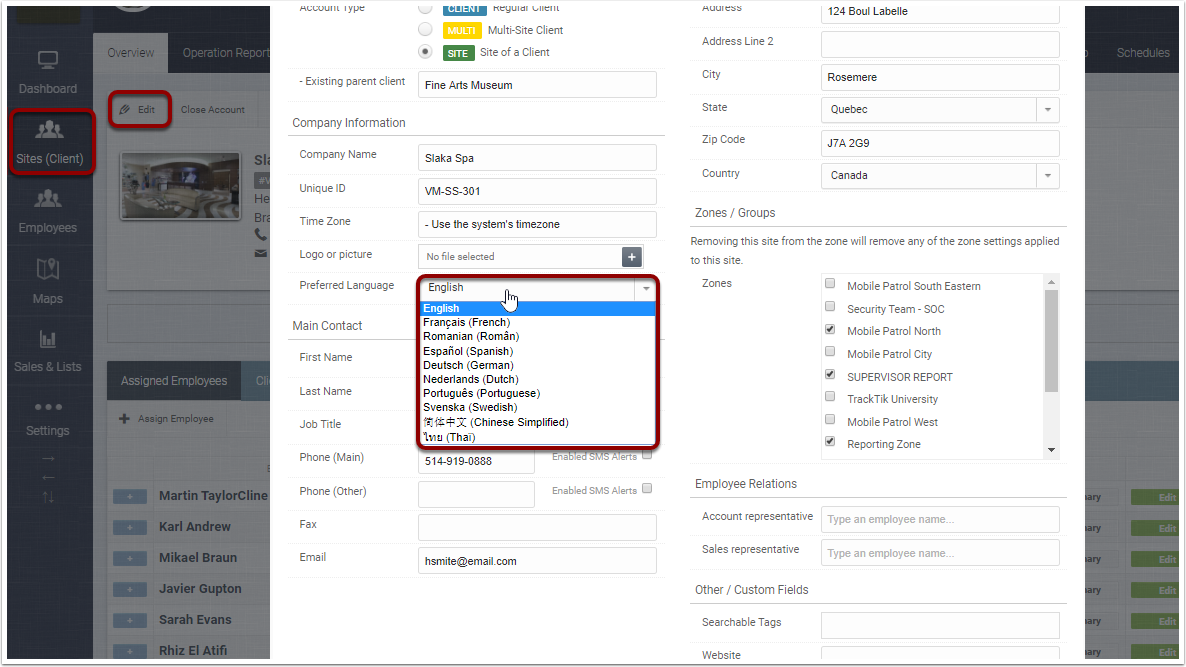Click the Close Account button
1186x667 pixels.
[212, 110]
